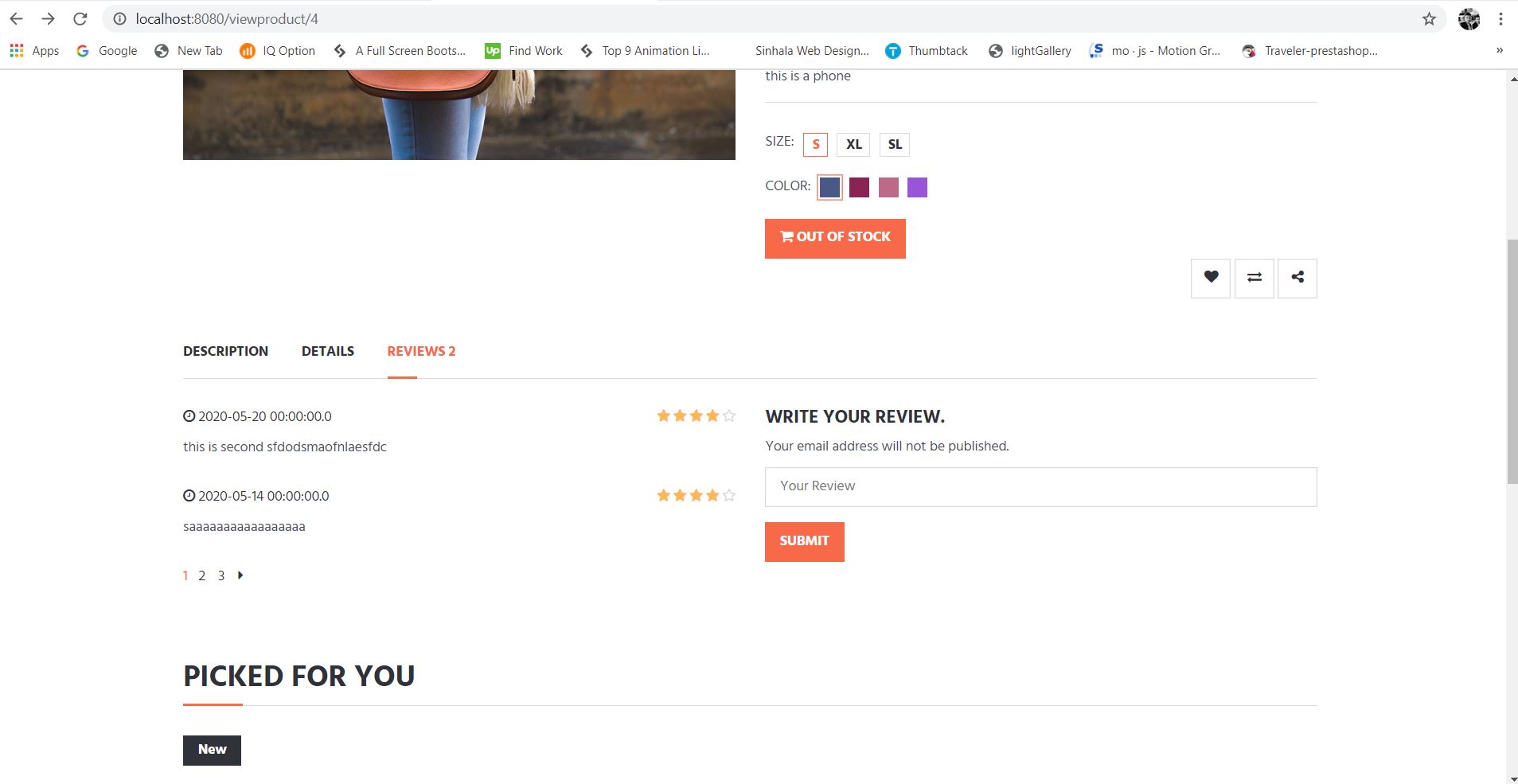Click the New badge under Picked For You
The height and width of the screenshot is (784, 1518).
(212, 751)
